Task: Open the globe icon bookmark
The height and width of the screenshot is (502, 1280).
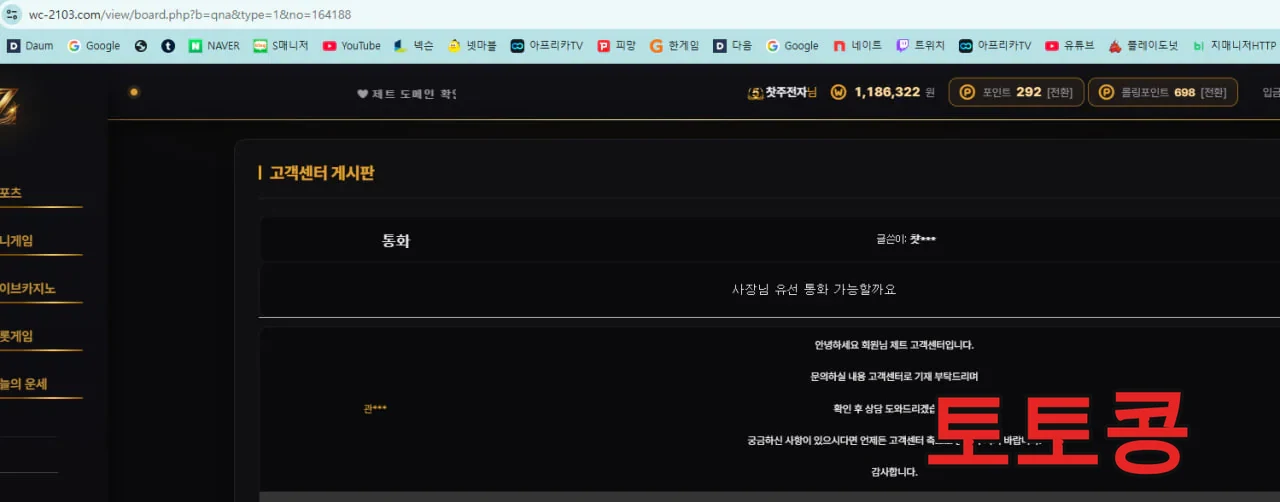Action: coord(141,45)
